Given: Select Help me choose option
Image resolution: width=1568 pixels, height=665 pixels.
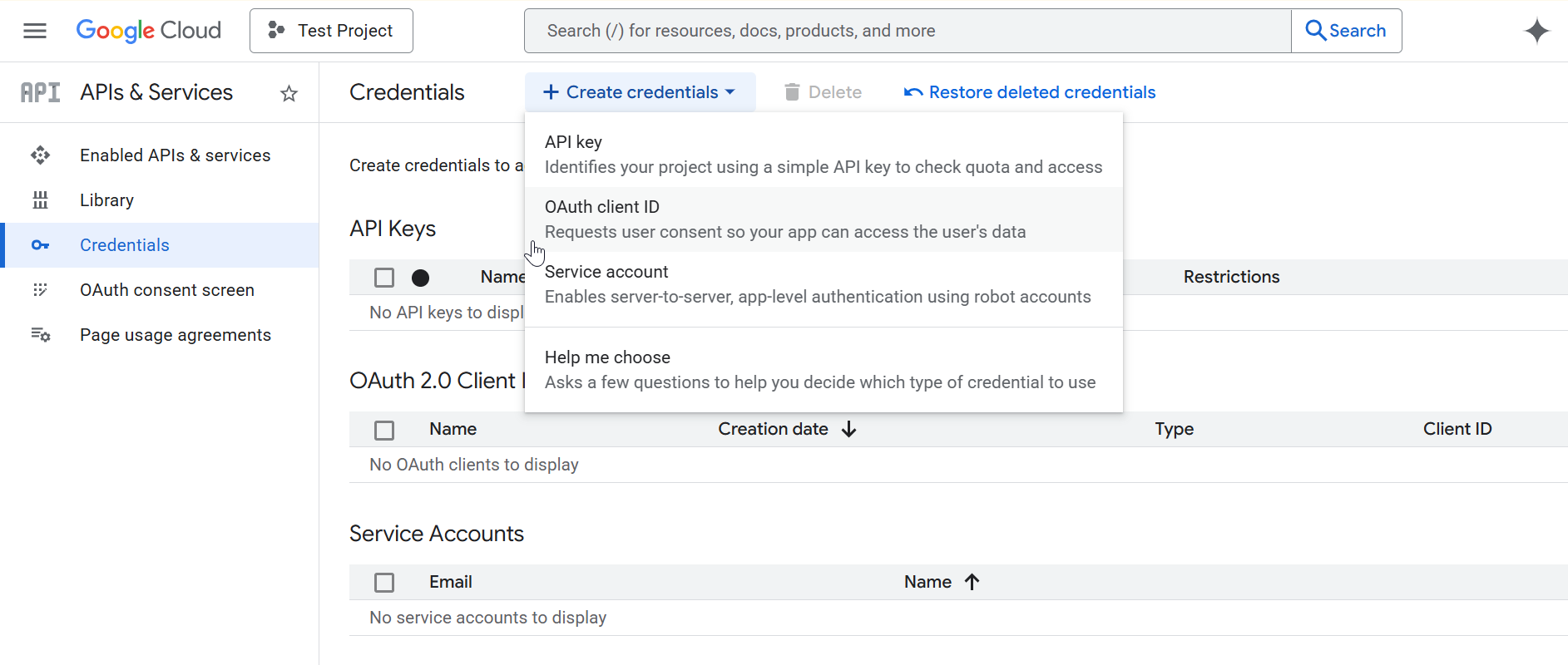Looking at the screenshot, I should pyautogui.click(x=824, y=370).
